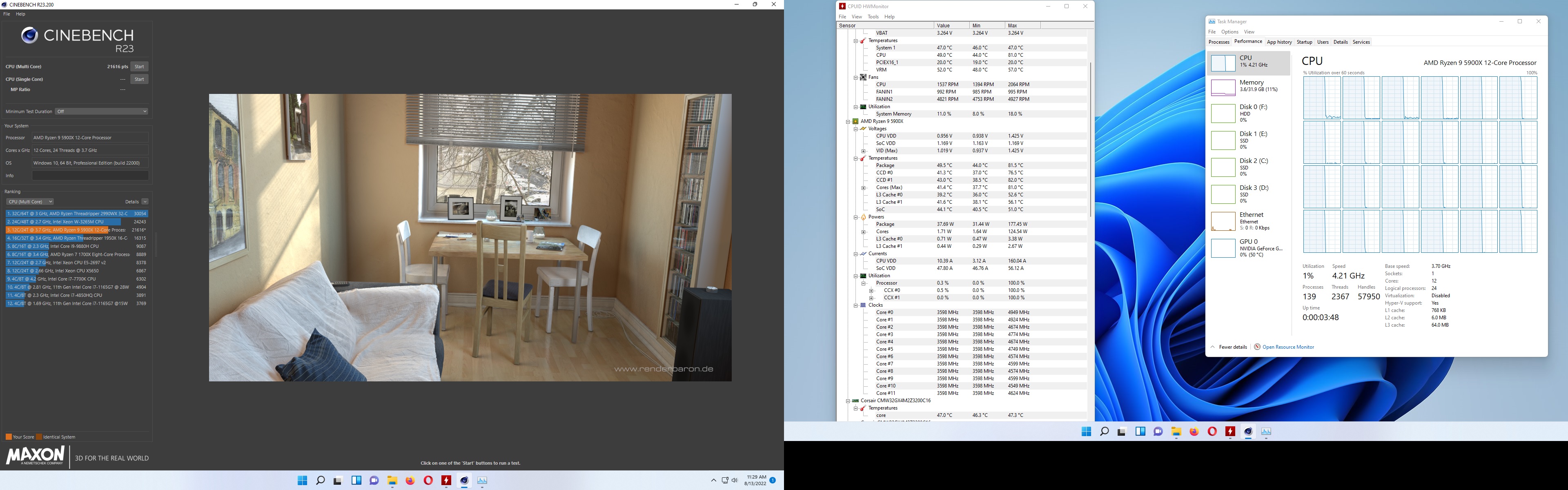The image size is (1568, 490).
Task: Switch to the App history tab
Action: tap(1279, 42)
